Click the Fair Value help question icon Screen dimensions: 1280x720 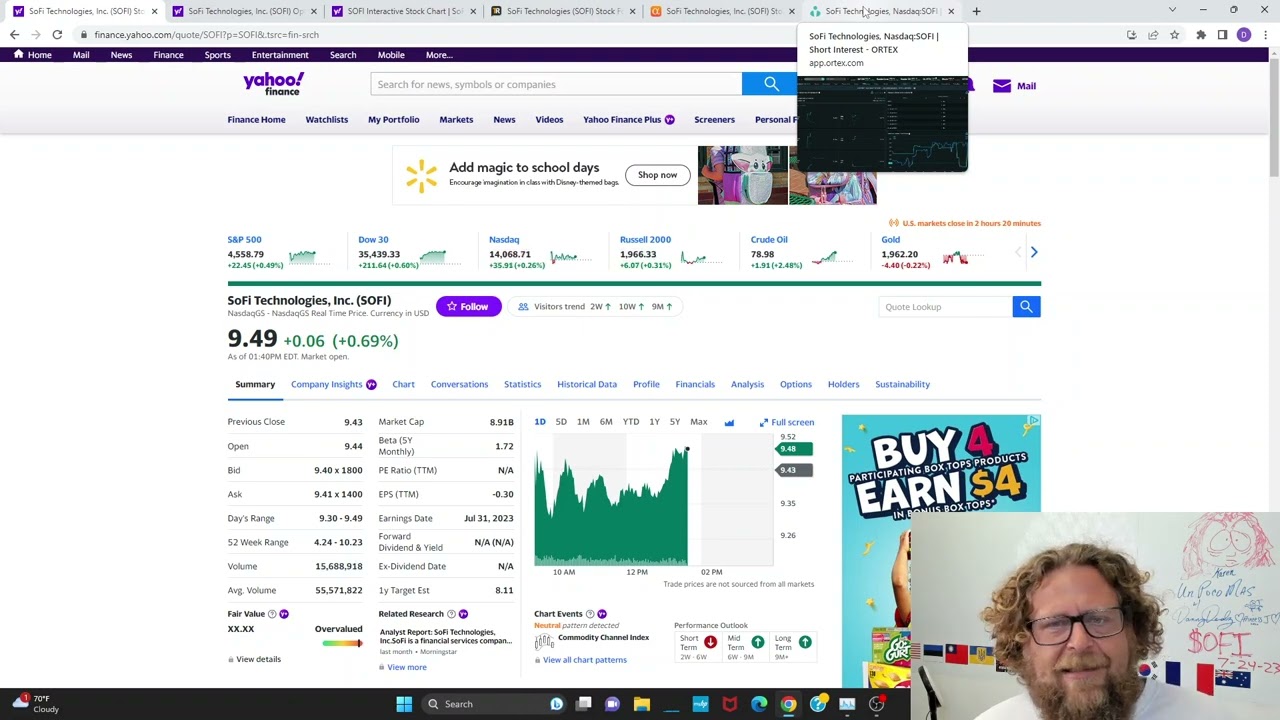[x=272, y=614]
